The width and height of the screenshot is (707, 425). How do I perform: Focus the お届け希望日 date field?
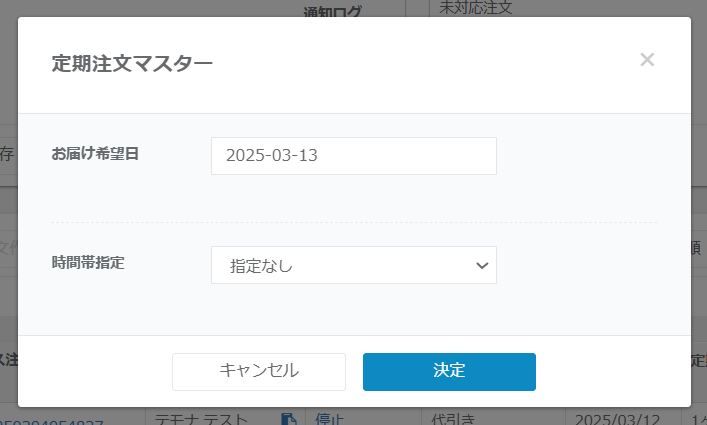[353, 156]
